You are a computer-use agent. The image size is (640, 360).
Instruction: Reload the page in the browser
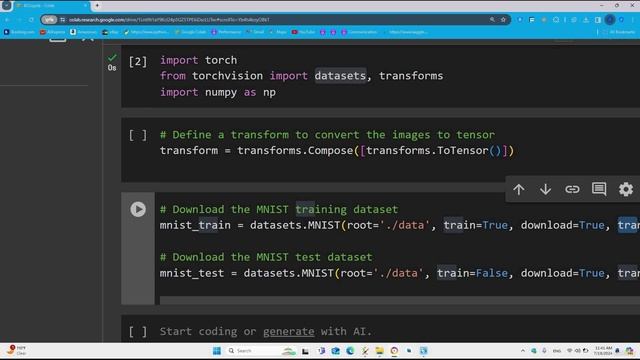(31, 20)
